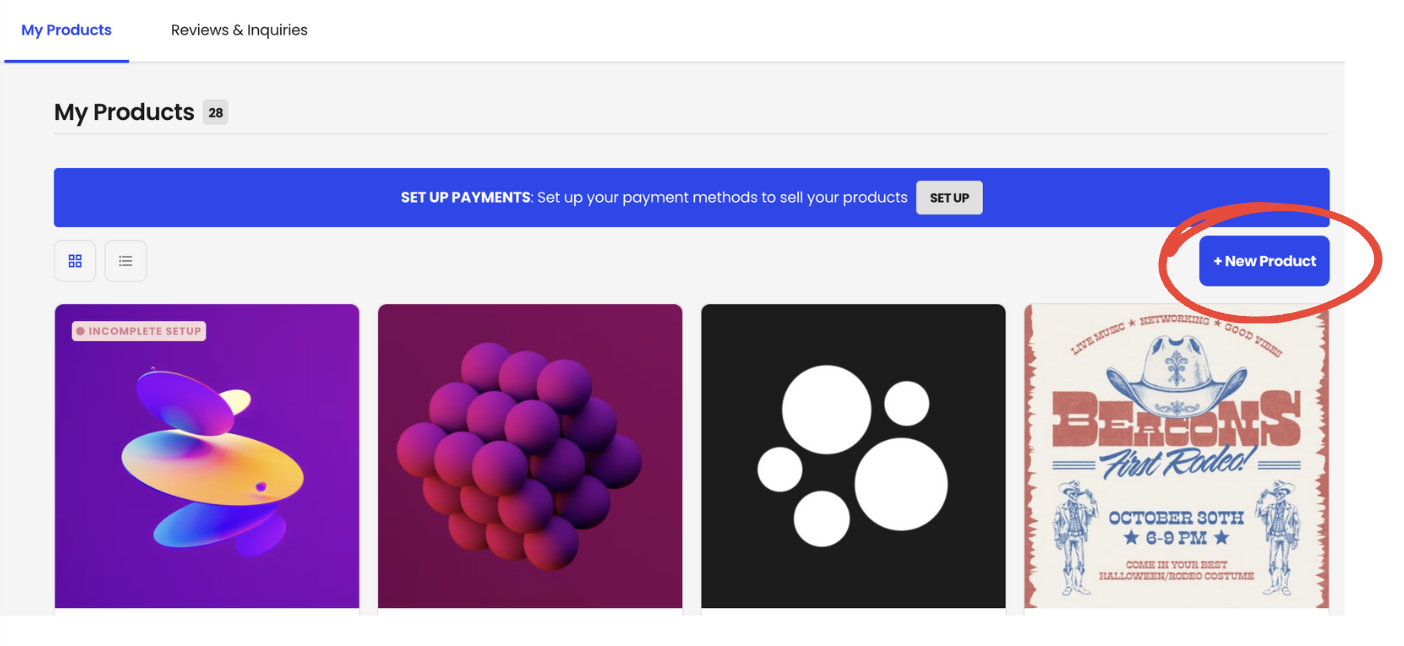Open the purple abstract shape product
This screenshot has height=646, width=1404.
207,456
